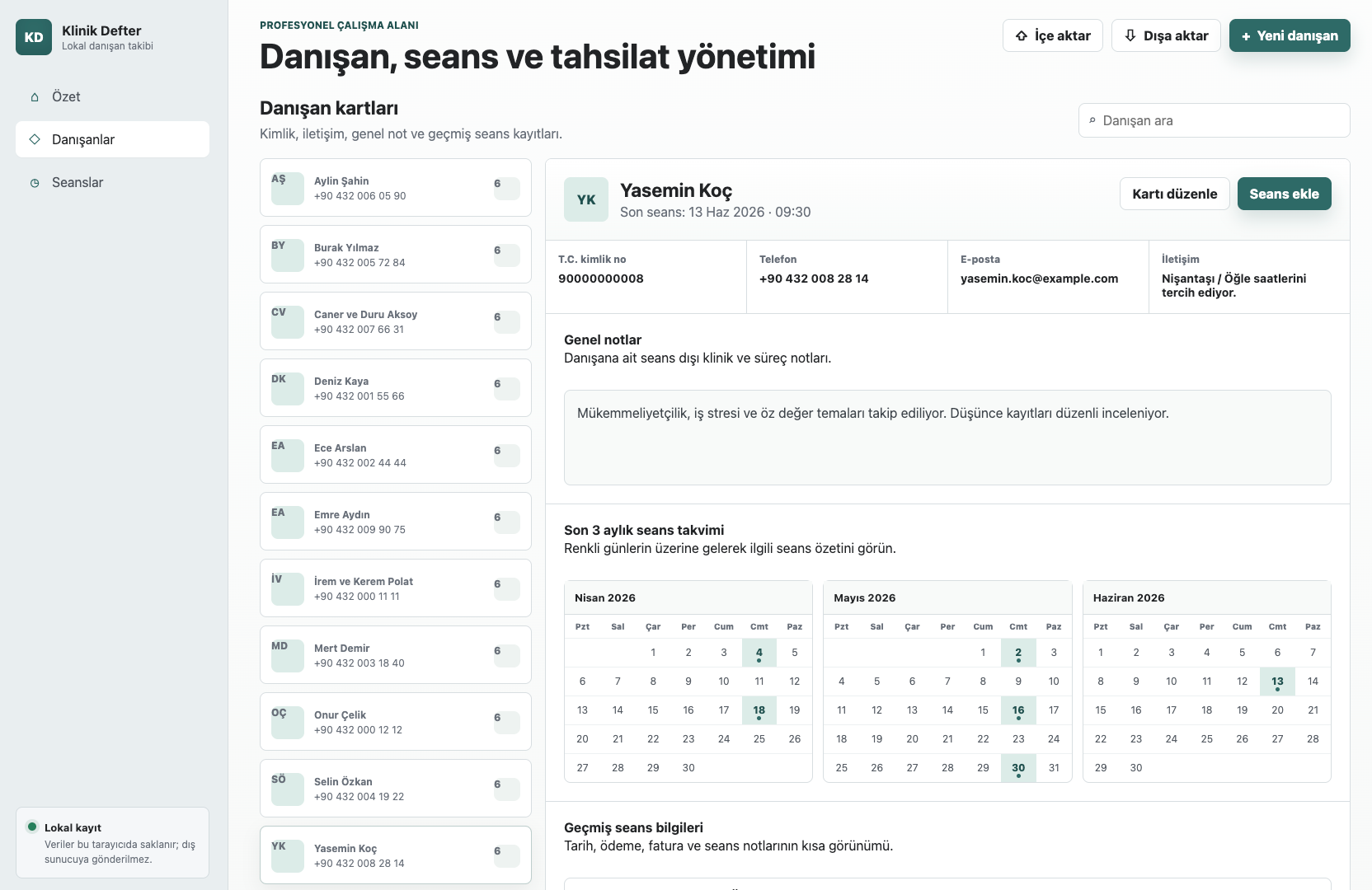1372x890 pixels.
Task: Click the search magnifier icon in Danışan ara
Action: 1092,120
